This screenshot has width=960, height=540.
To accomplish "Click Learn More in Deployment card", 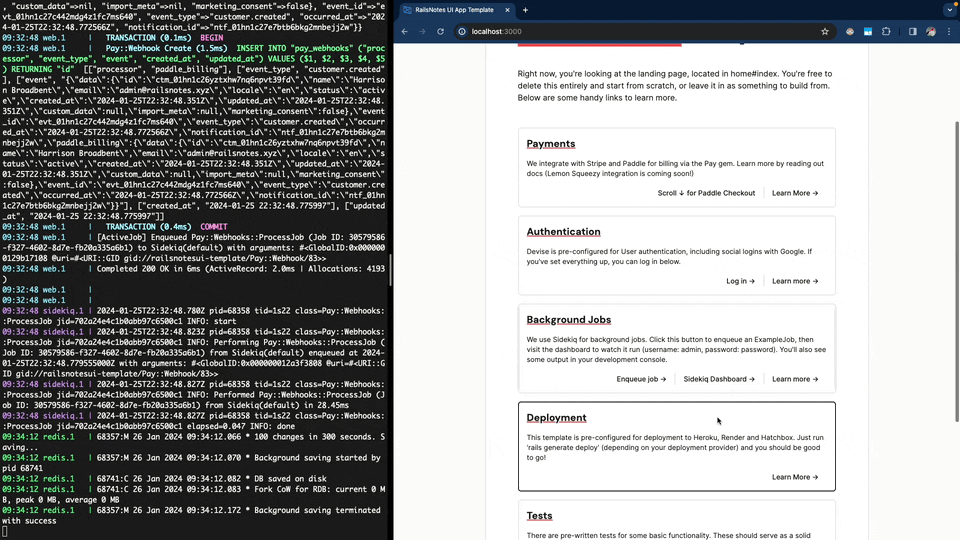I will [x=795, y=477].
